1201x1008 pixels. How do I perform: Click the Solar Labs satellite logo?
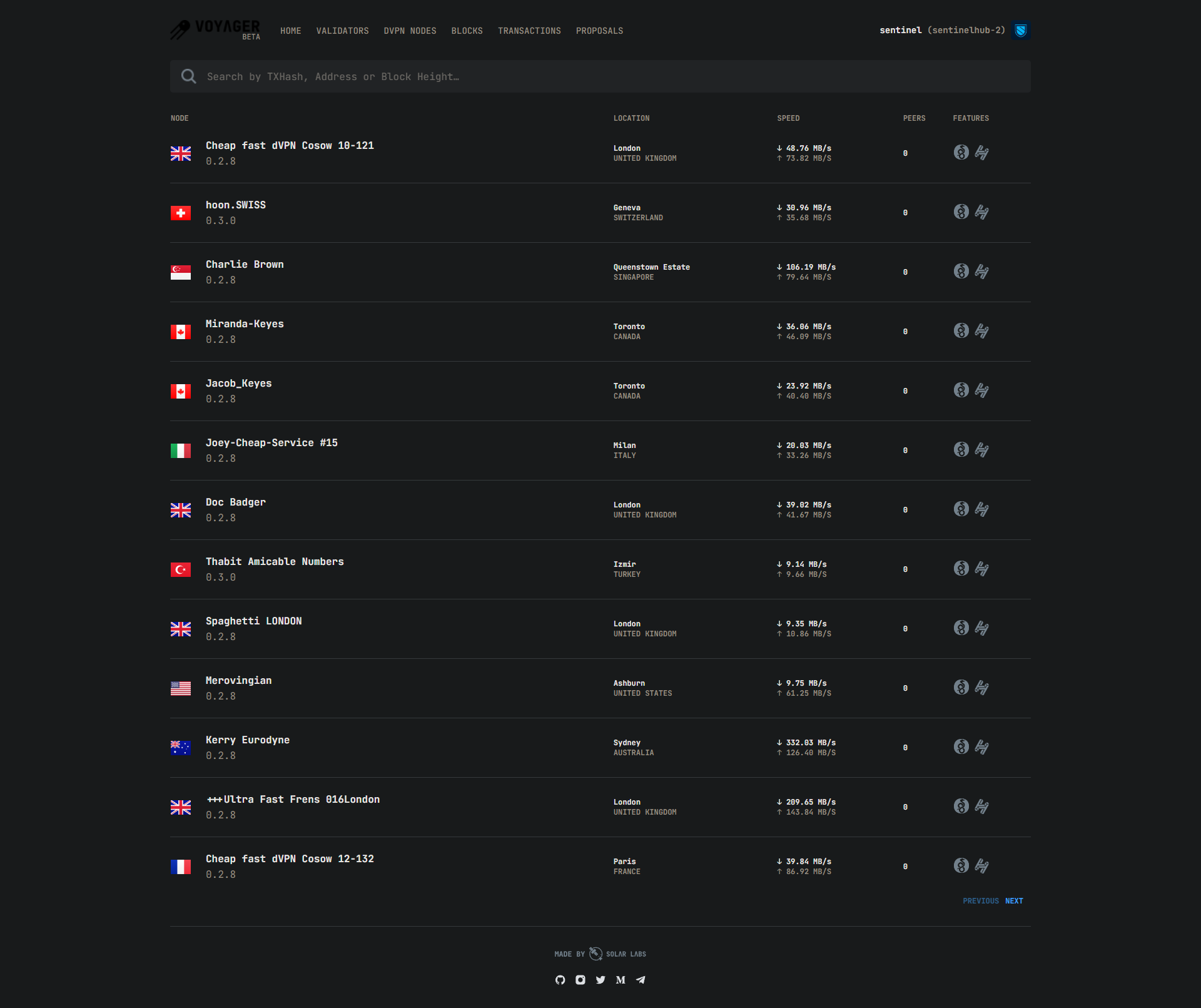coord(595,954)
